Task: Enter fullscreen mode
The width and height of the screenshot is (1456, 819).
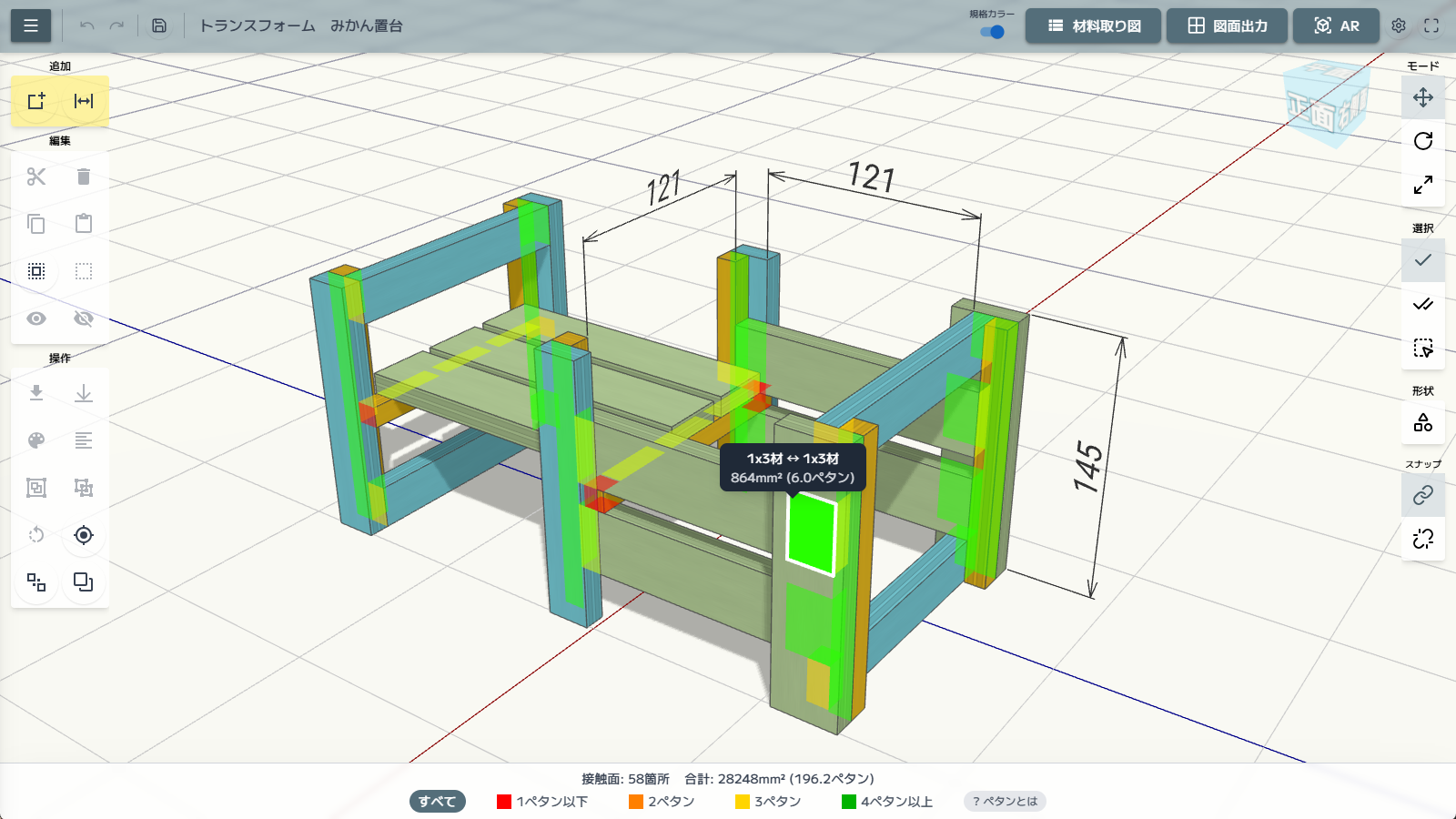Action: coord(1431,25)
